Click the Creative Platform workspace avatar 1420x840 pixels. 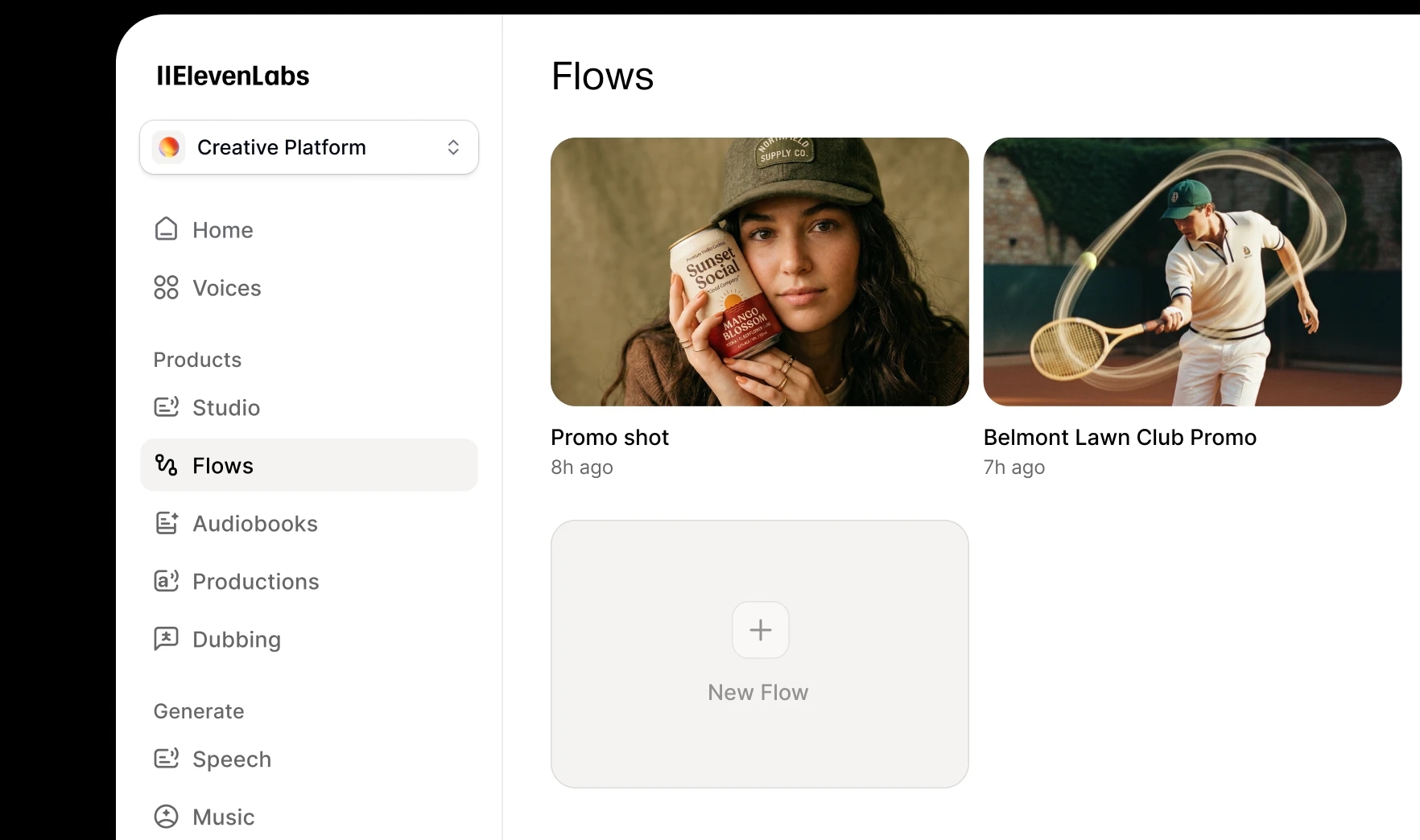click(168, 147)
